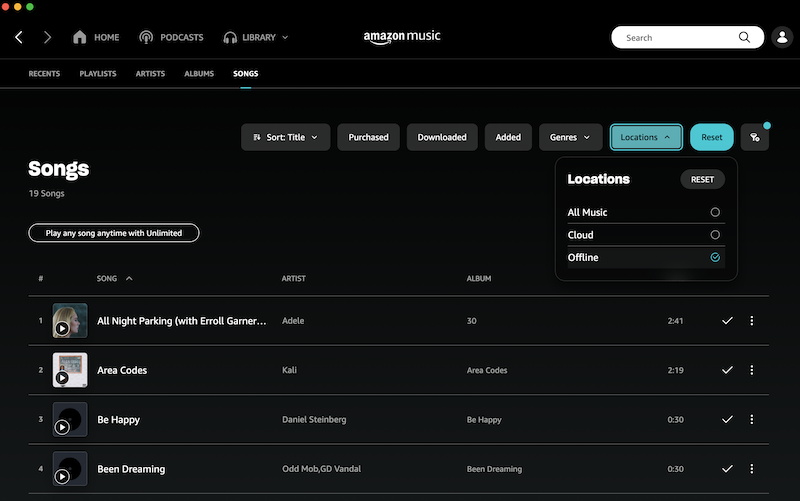This screenshot has width=800, height=501.
Task: Click into the Search field
Action: point(677,38)
